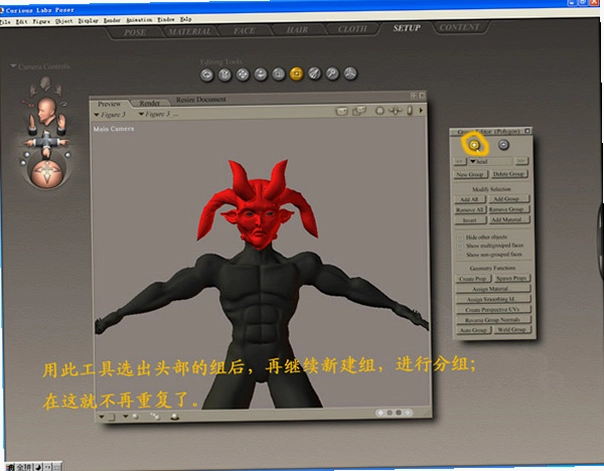This screenshot has width=604, height=471.
Task: Click the highlighted Grouping tool icon
Action: point(297,73)
